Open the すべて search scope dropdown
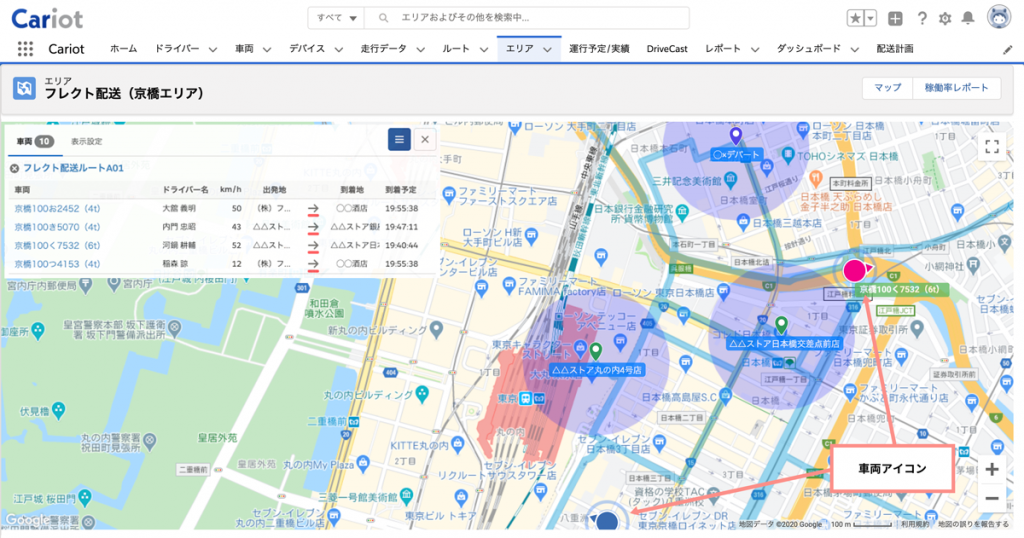Screen dimensions: 1024x538 (x=336, y=18)
